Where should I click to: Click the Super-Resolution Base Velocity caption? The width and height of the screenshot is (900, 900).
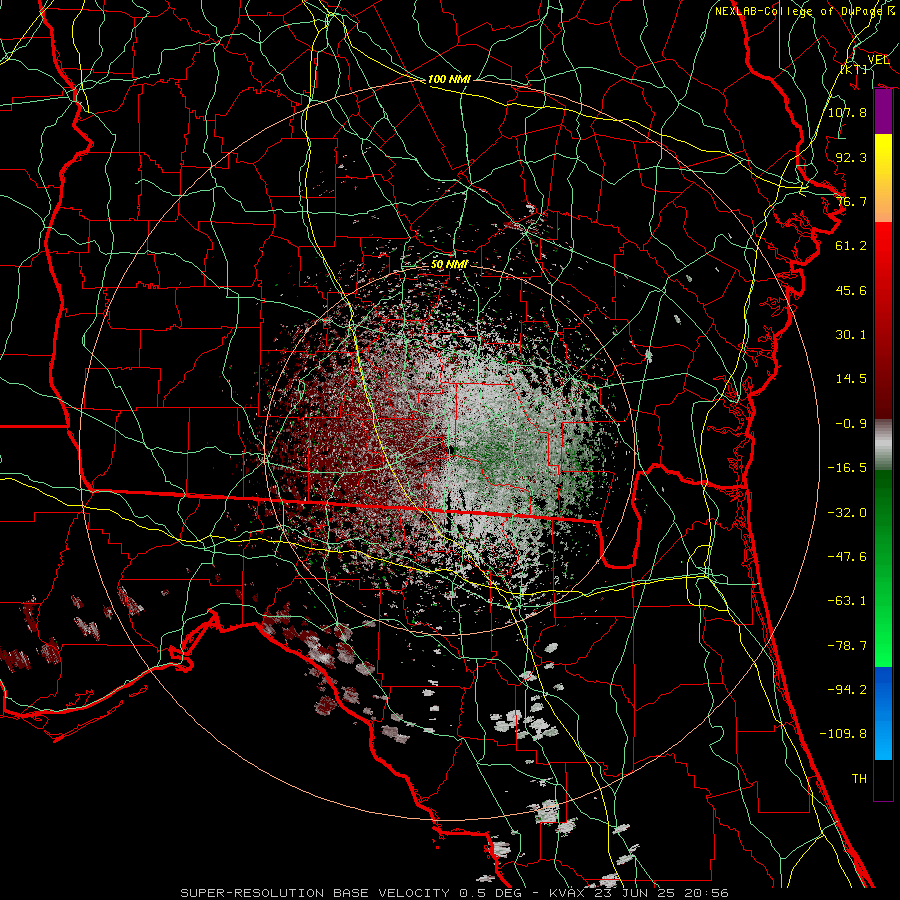click(455, 893)
